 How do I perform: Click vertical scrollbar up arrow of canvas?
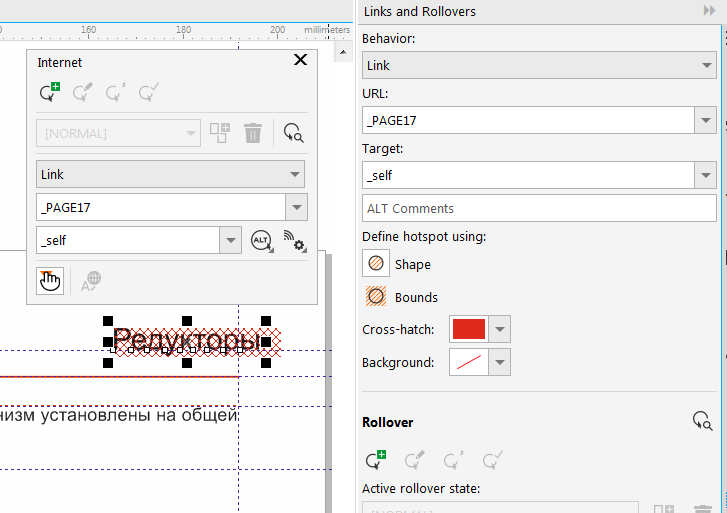[343, 52]
